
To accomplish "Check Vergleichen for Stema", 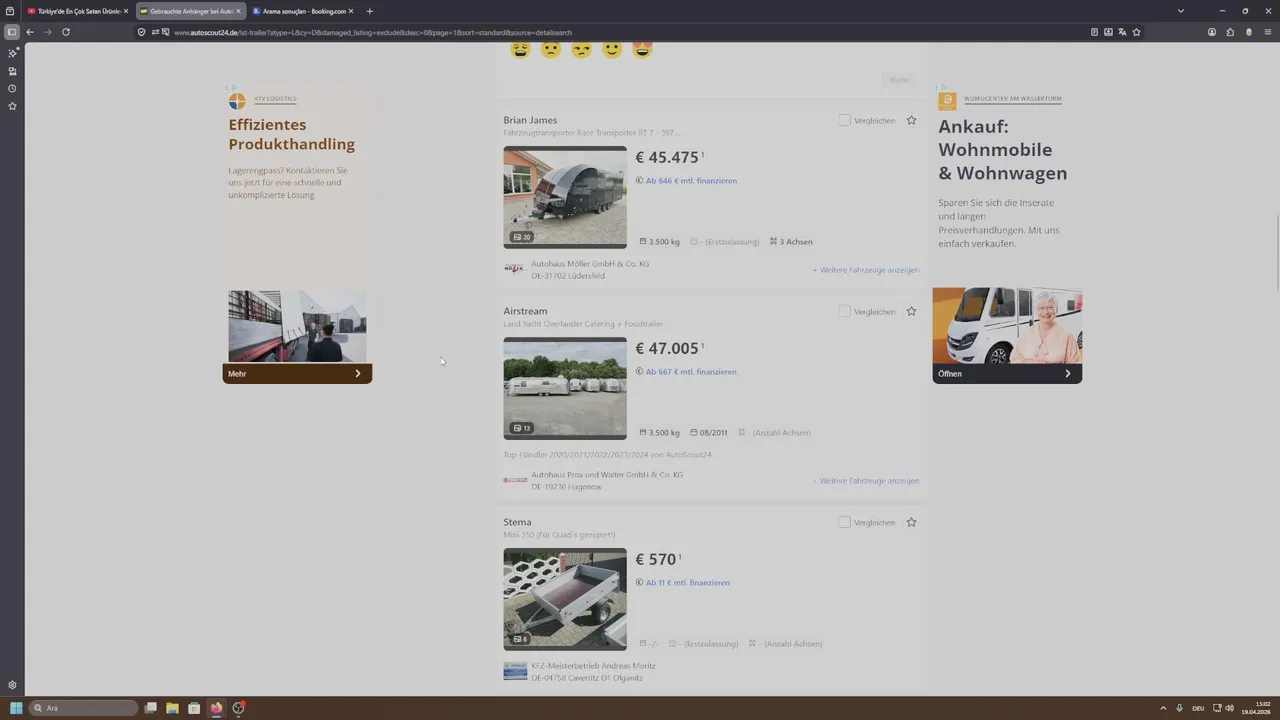I will click(x=844, y=522).
